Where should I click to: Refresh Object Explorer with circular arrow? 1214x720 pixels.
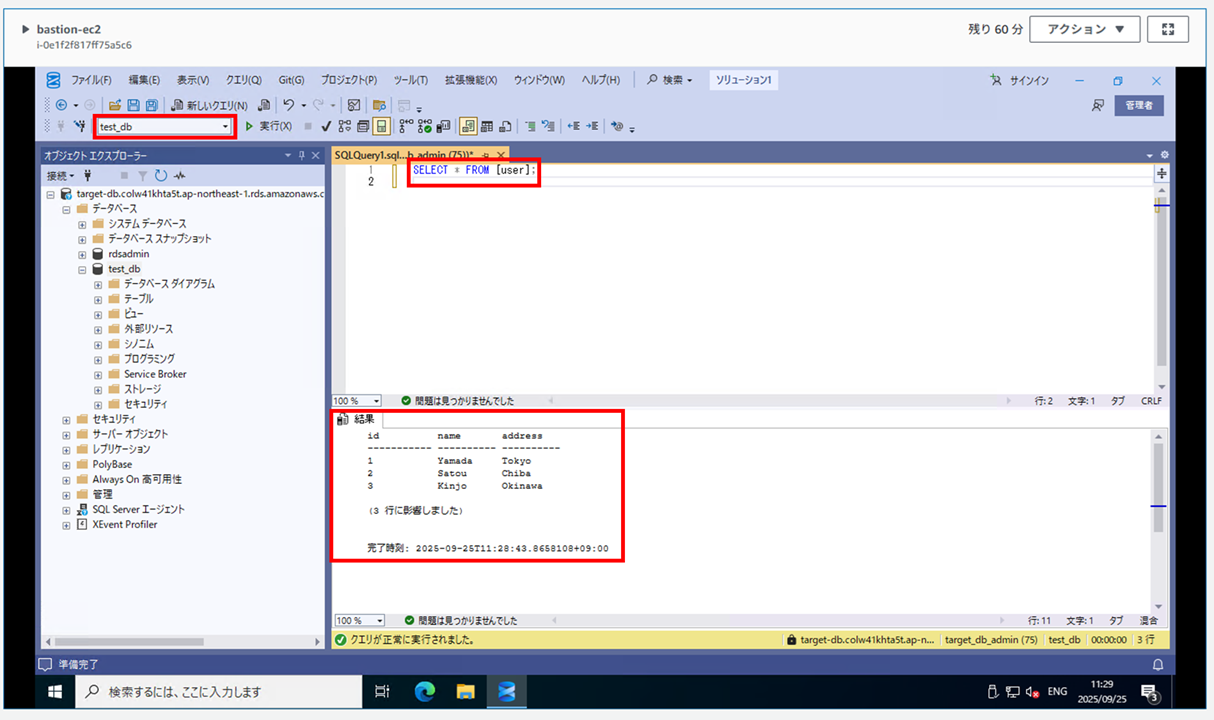(160, 175)
